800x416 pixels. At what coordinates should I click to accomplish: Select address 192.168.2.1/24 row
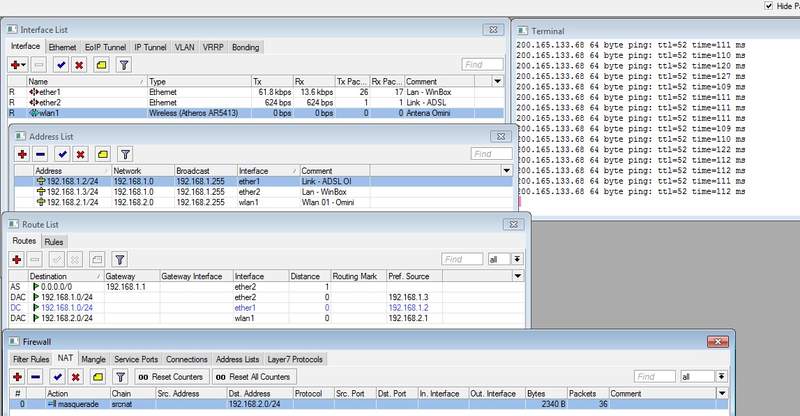coord(263,202)
